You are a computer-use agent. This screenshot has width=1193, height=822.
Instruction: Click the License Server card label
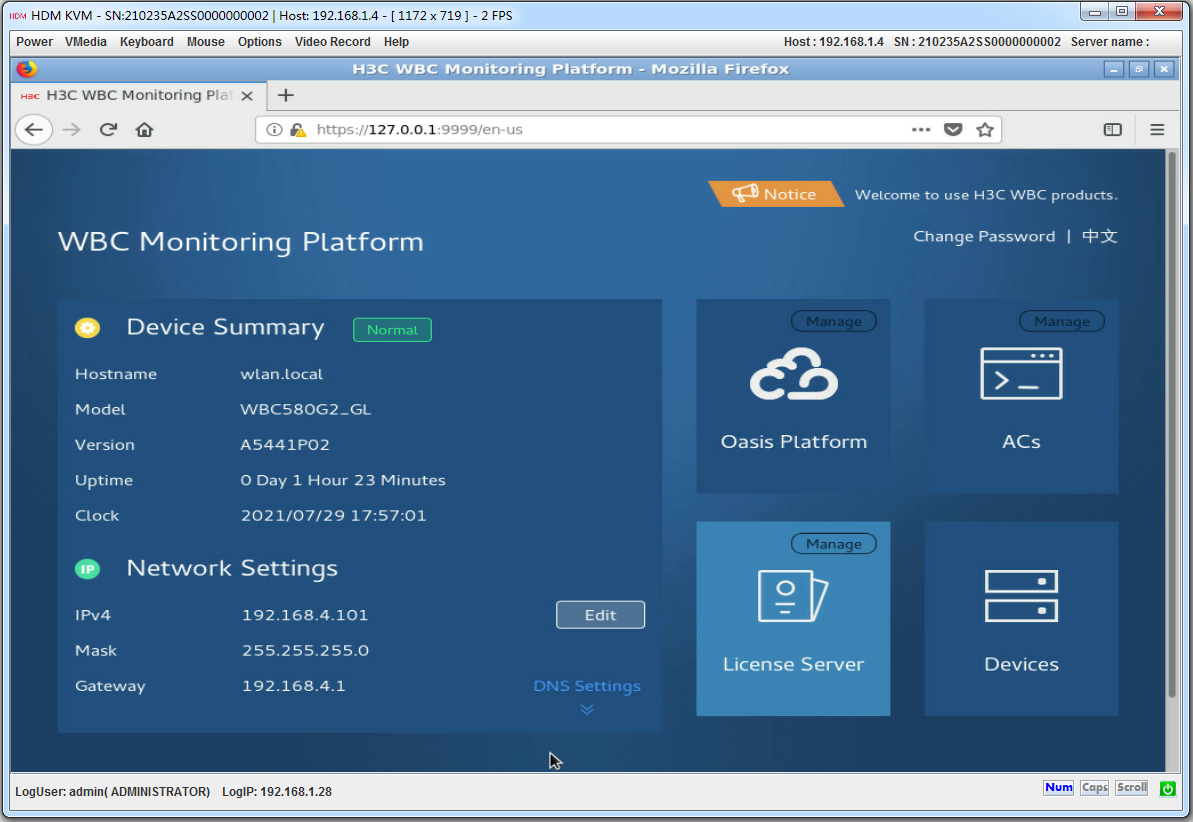pyautogui.click(x=794, y=664)
